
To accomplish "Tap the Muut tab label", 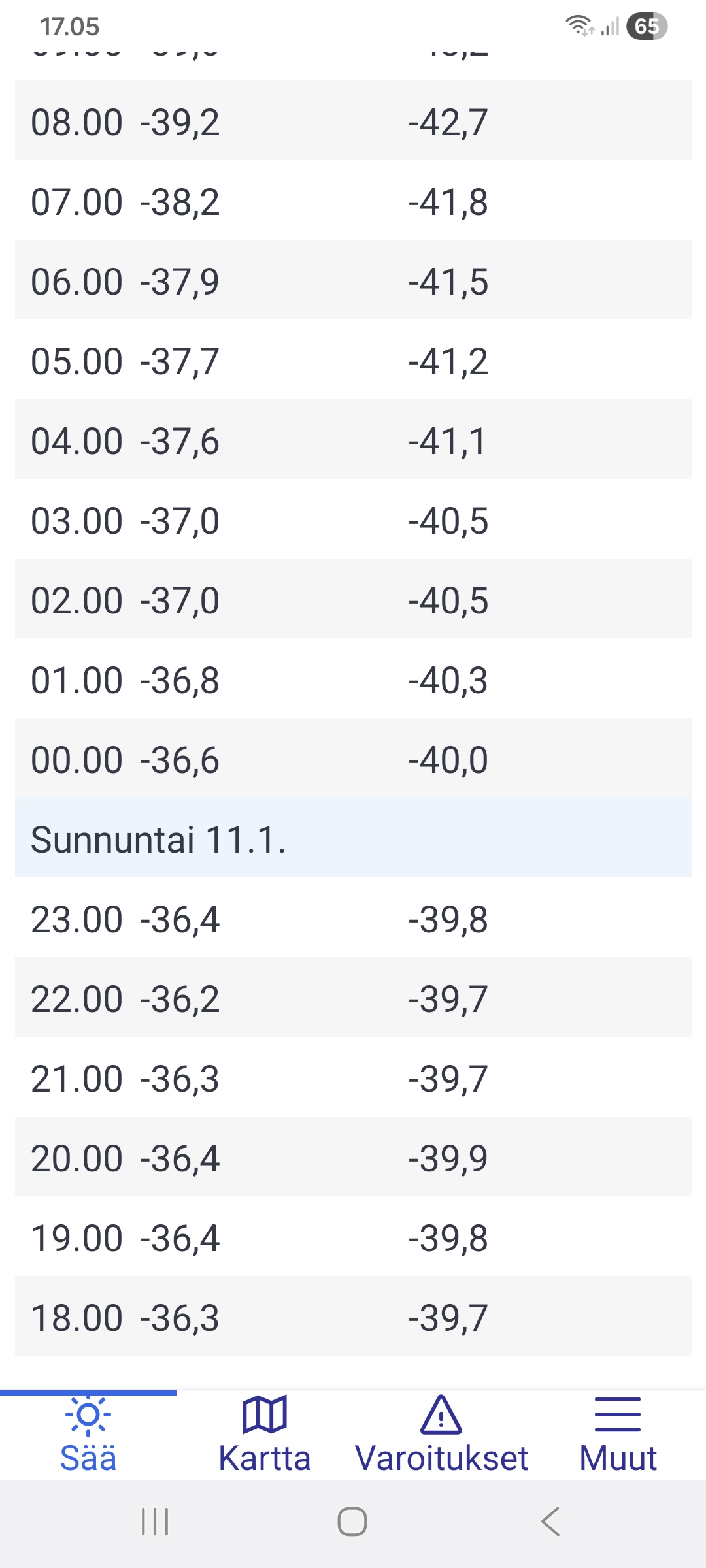I will (618, 1458).
